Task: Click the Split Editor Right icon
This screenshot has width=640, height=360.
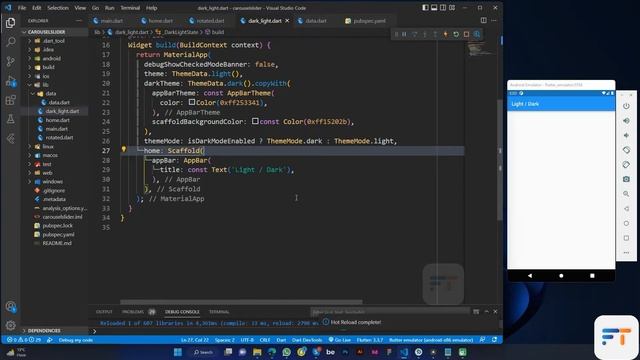Action: pos(484,20)
